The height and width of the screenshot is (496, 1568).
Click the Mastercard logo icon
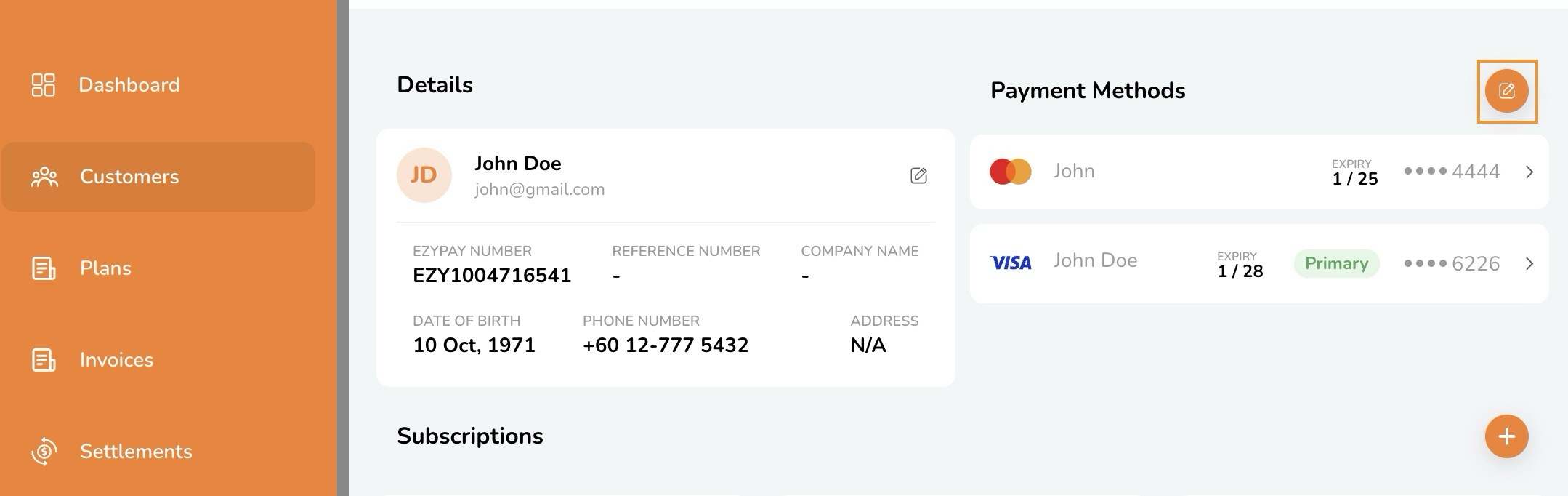coord(1011,172)
